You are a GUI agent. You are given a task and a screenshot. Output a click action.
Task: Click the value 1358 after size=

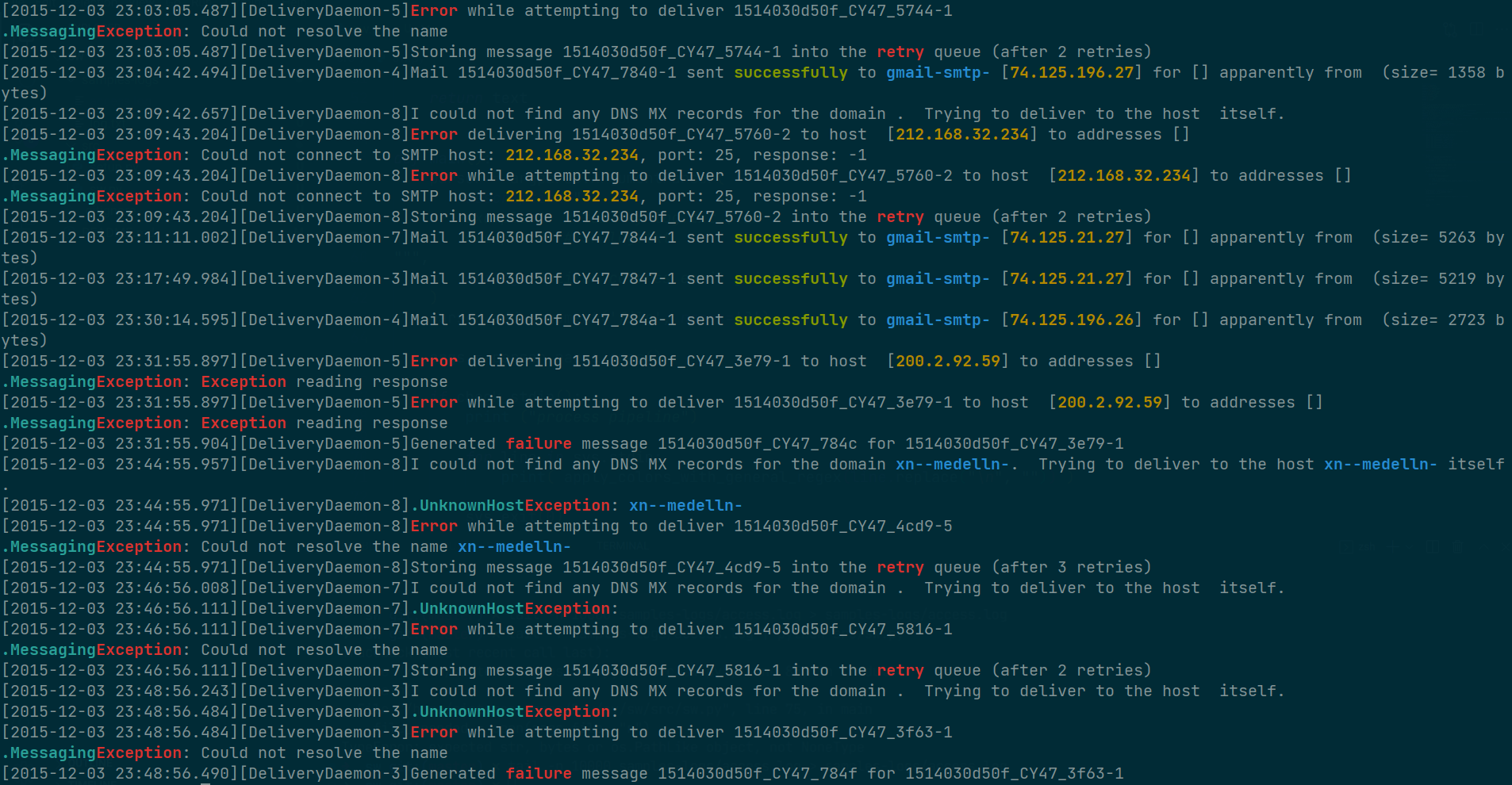[x=1466, y=72]
